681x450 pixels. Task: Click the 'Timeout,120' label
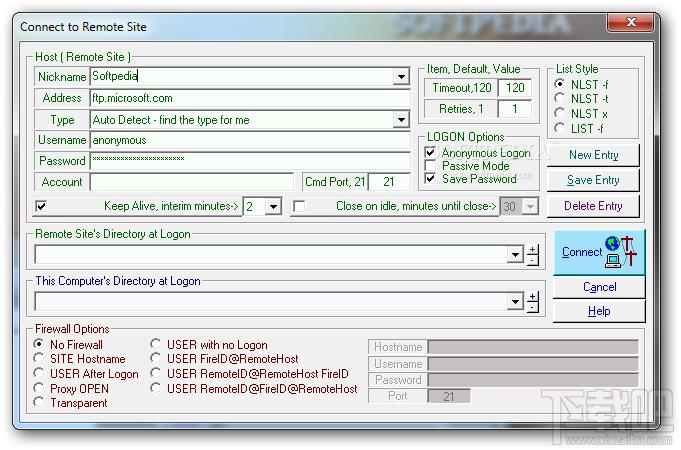click(x=462, y=88)
